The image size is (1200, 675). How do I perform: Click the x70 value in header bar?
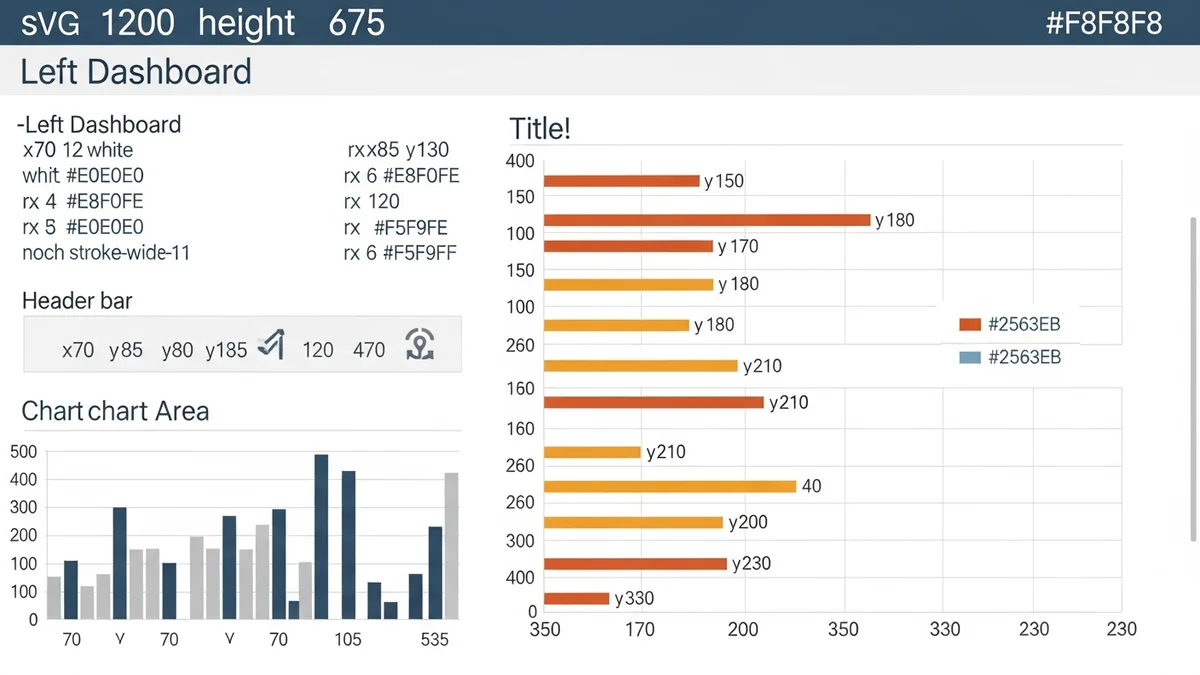(x=78, y=351)
